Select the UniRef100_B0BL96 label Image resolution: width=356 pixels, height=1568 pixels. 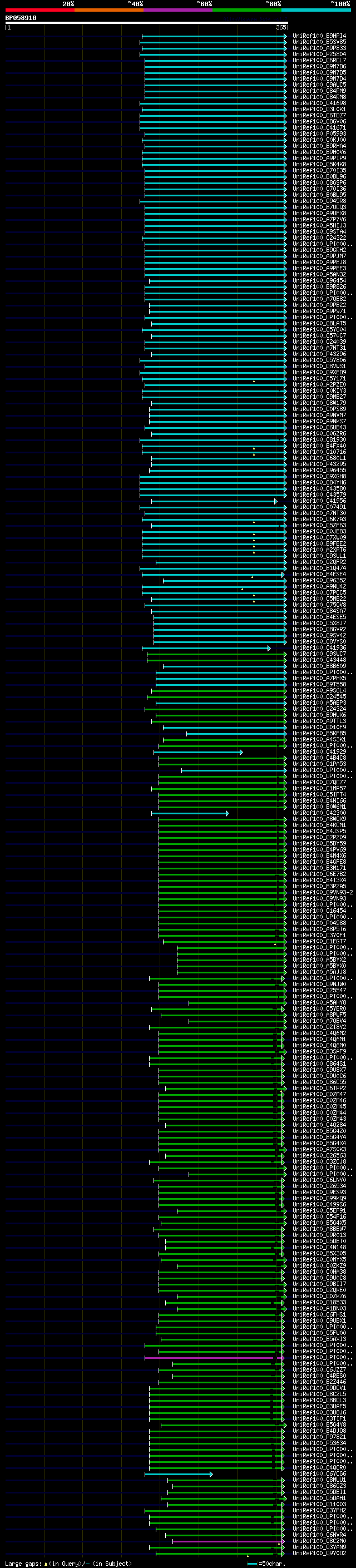click(319, 176)
